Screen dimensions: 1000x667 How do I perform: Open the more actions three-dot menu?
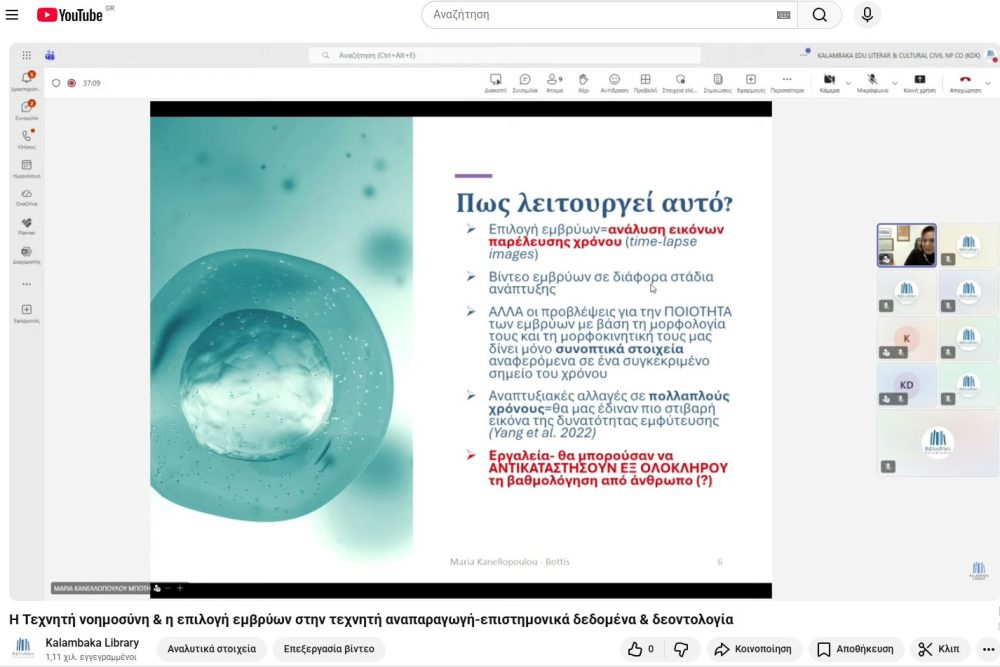988,649
